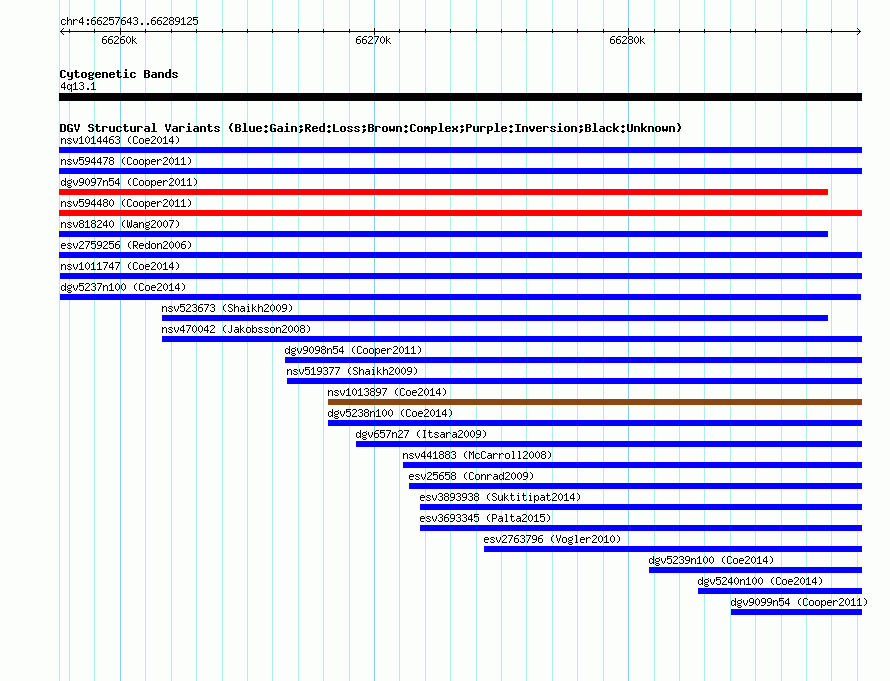Click the right arrow of the ruler
Viewport: 890px width, 681px height.
pos(859,31)
